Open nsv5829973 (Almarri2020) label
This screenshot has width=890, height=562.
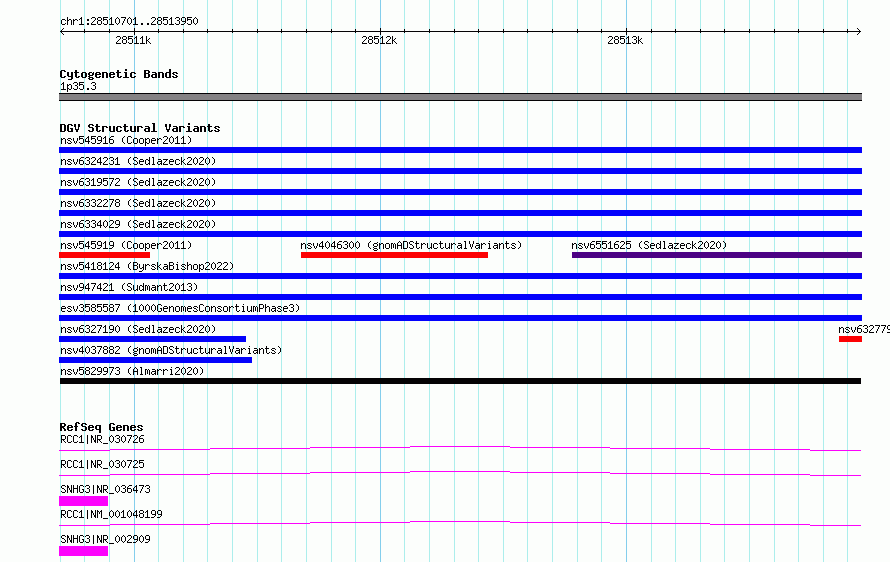click(x=132, y=371)
